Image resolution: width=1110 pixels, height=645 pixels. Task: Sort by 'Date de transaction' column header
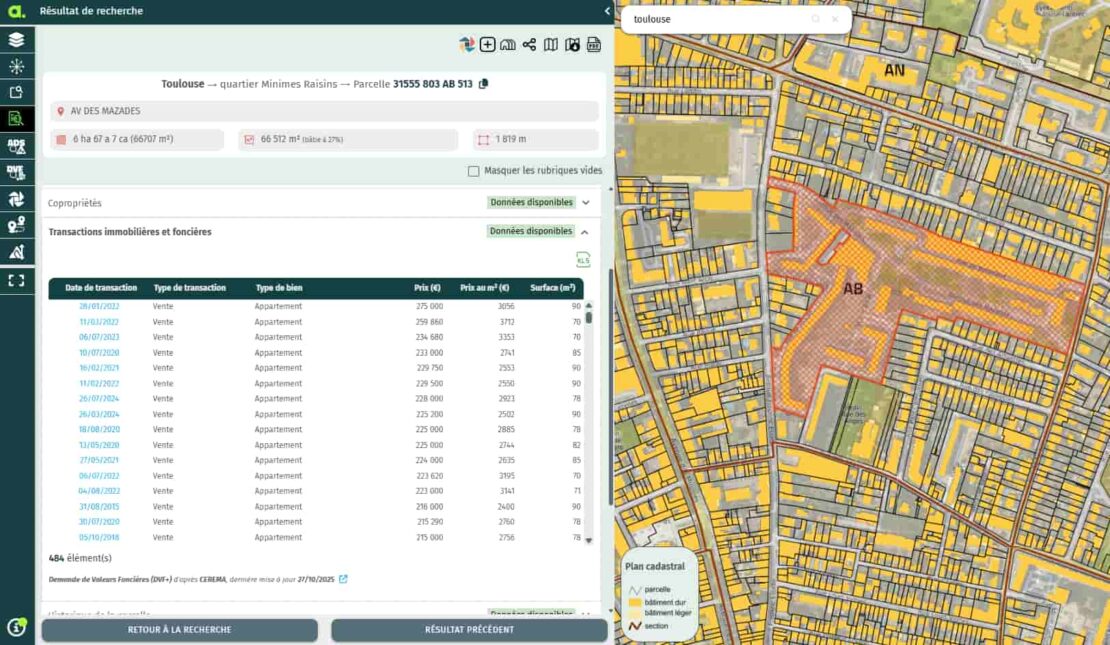click(101, 288)
